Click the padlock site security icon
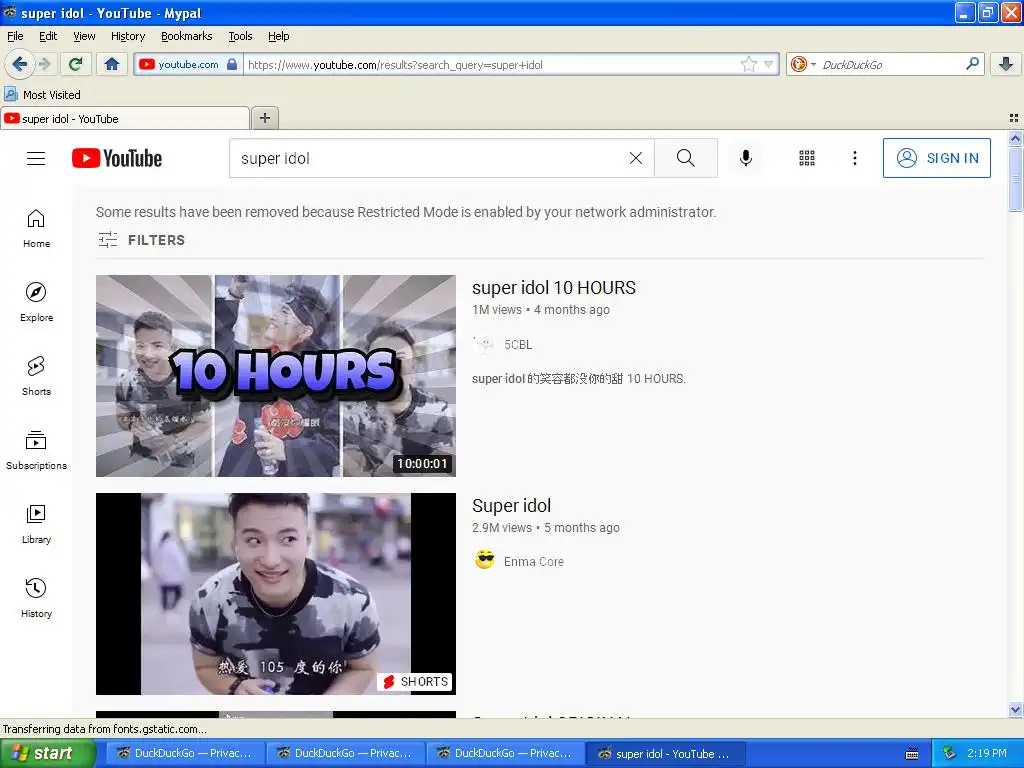Screen dimensions: 1024x768 [232, 64]
